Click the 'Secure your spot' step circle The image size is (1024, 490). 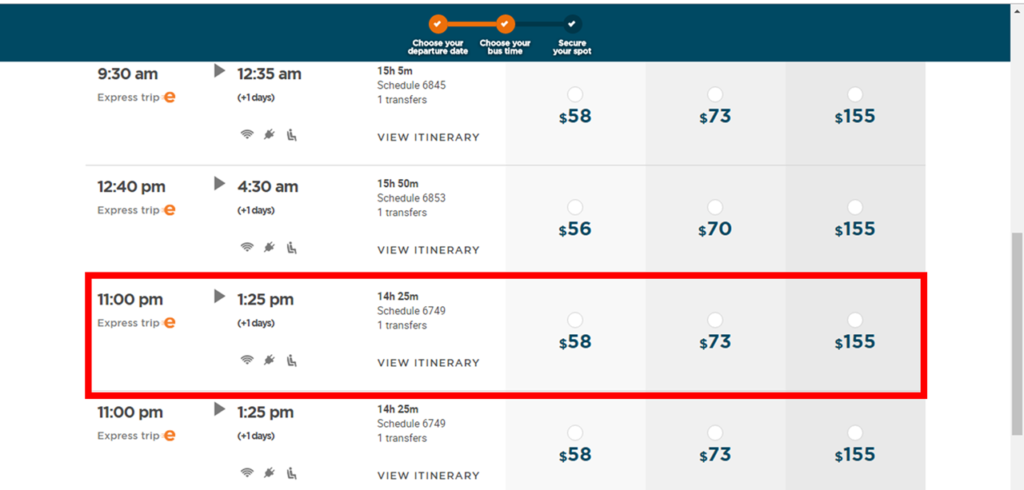[x=571, y=24]
